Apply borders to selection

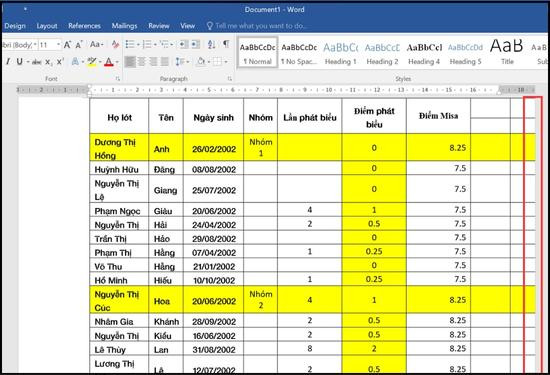click(x=217, y=62)
